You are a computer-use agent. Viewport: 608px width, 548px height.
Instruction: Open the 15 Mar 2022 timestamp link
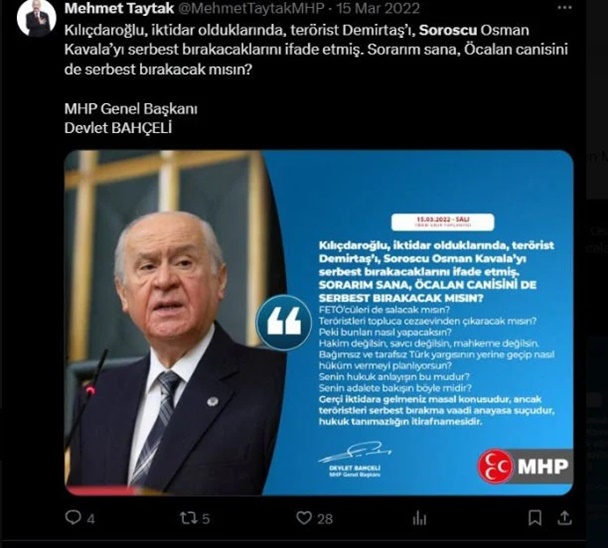(378, 8)
